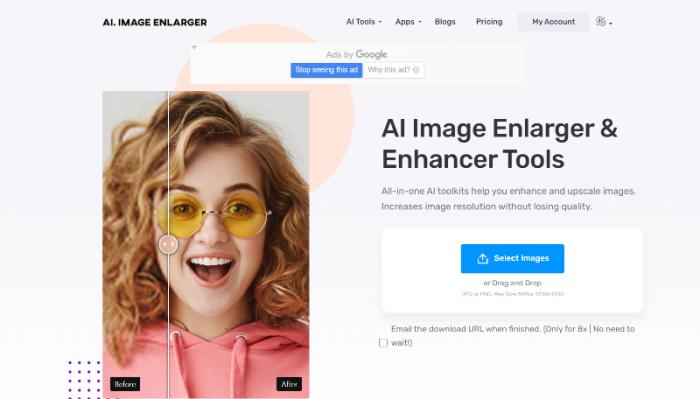Click the before/after comparison slider handle
This screenshot has width=700, height=399.
pyautogui.click(x=168, y=244)
